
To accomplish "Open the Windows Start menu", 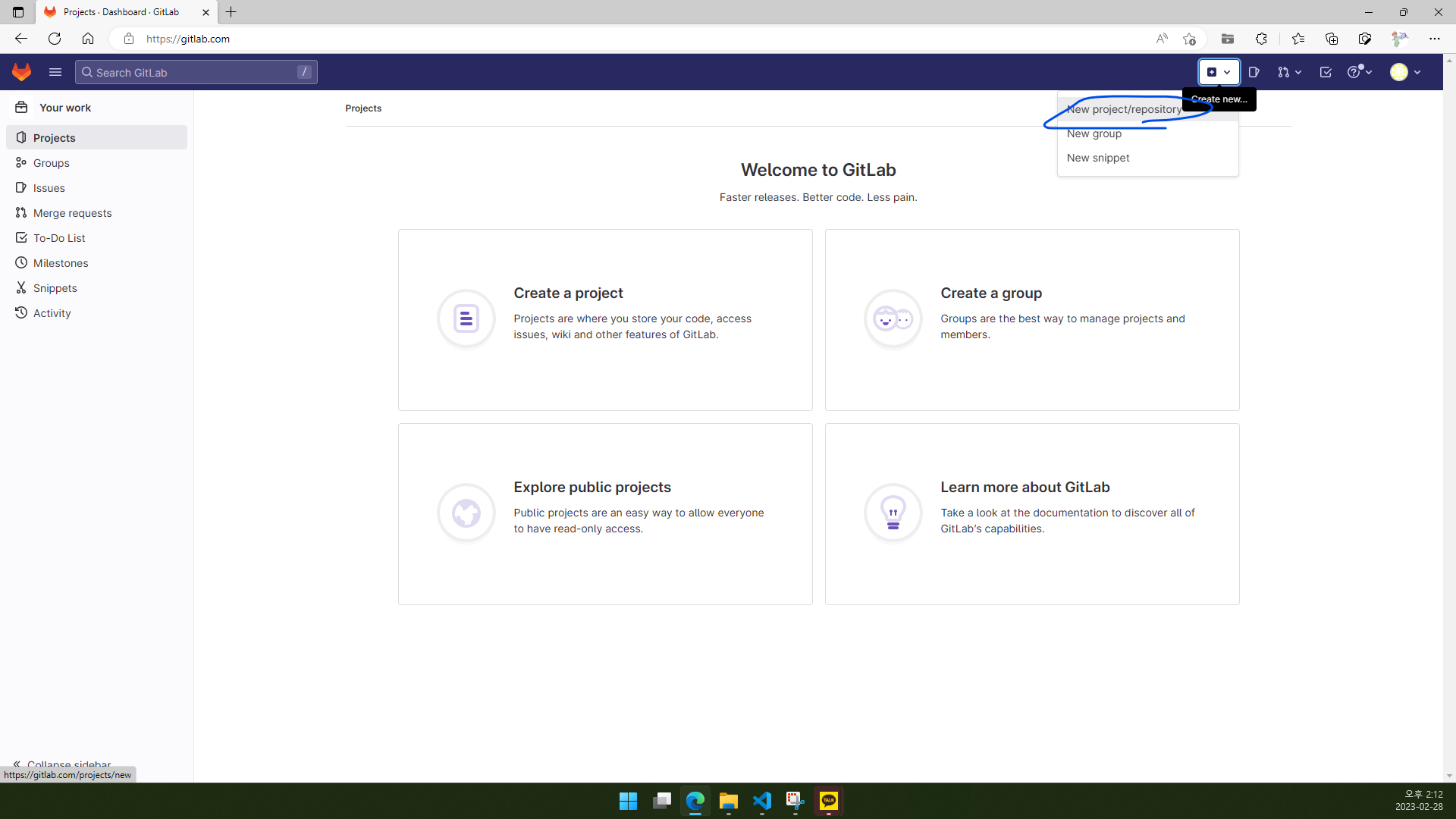I will tap(628, 801).
